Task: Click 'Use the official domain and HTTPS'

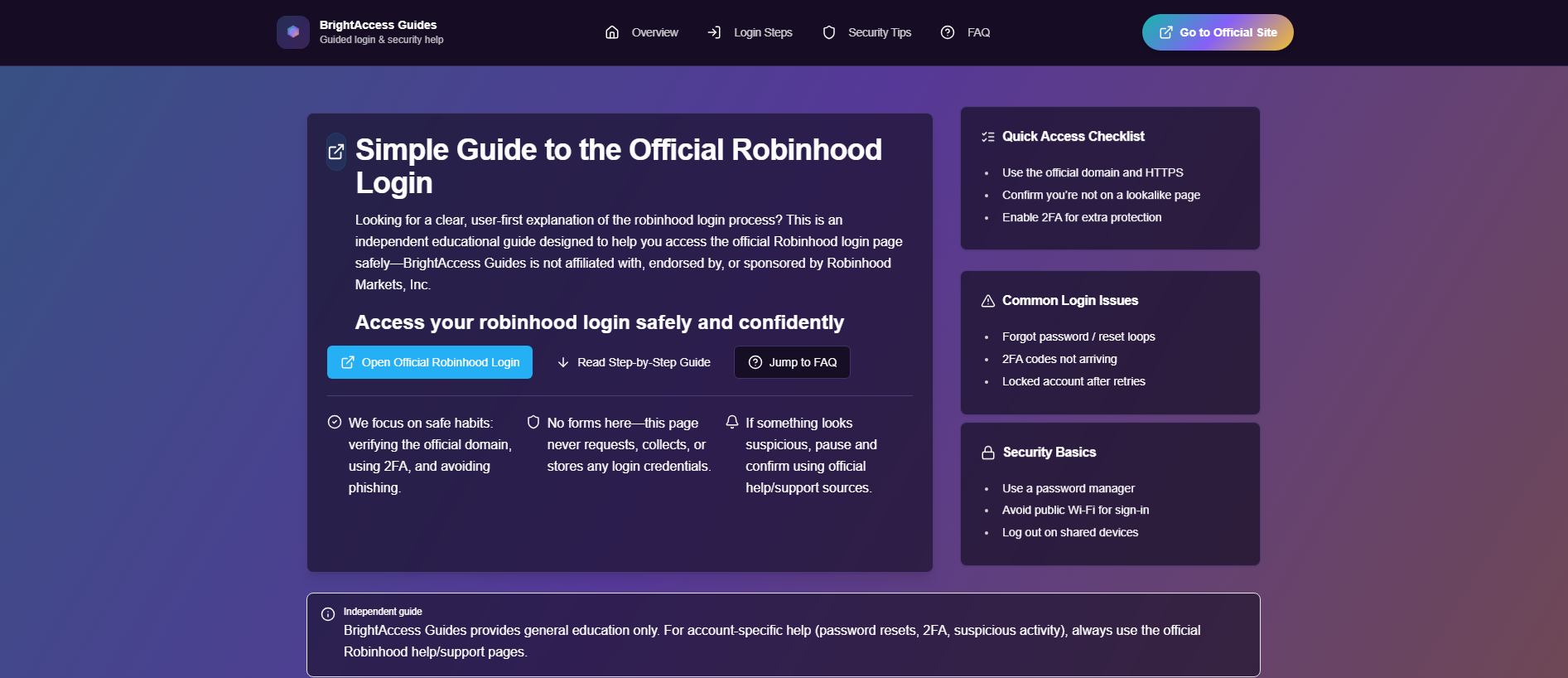Action: click(1093, 172)
